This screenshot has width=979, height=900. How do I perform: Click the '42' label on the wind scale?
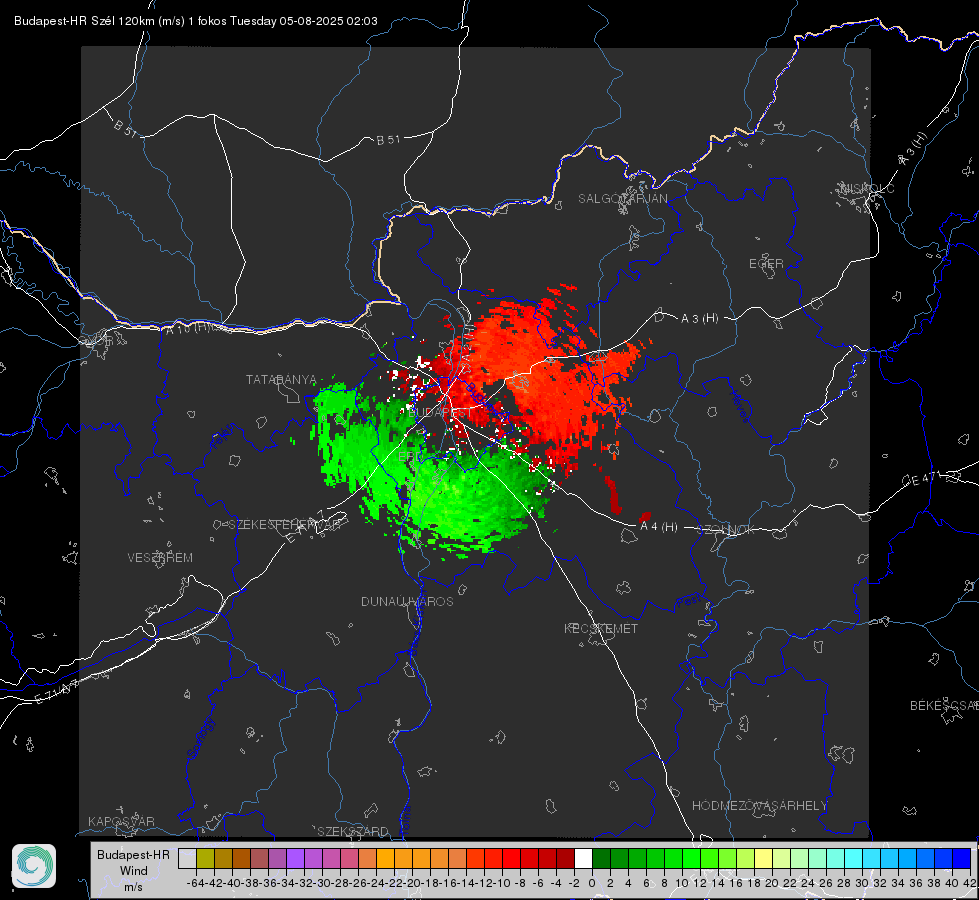pyautogui.click(x=969, y=883)
